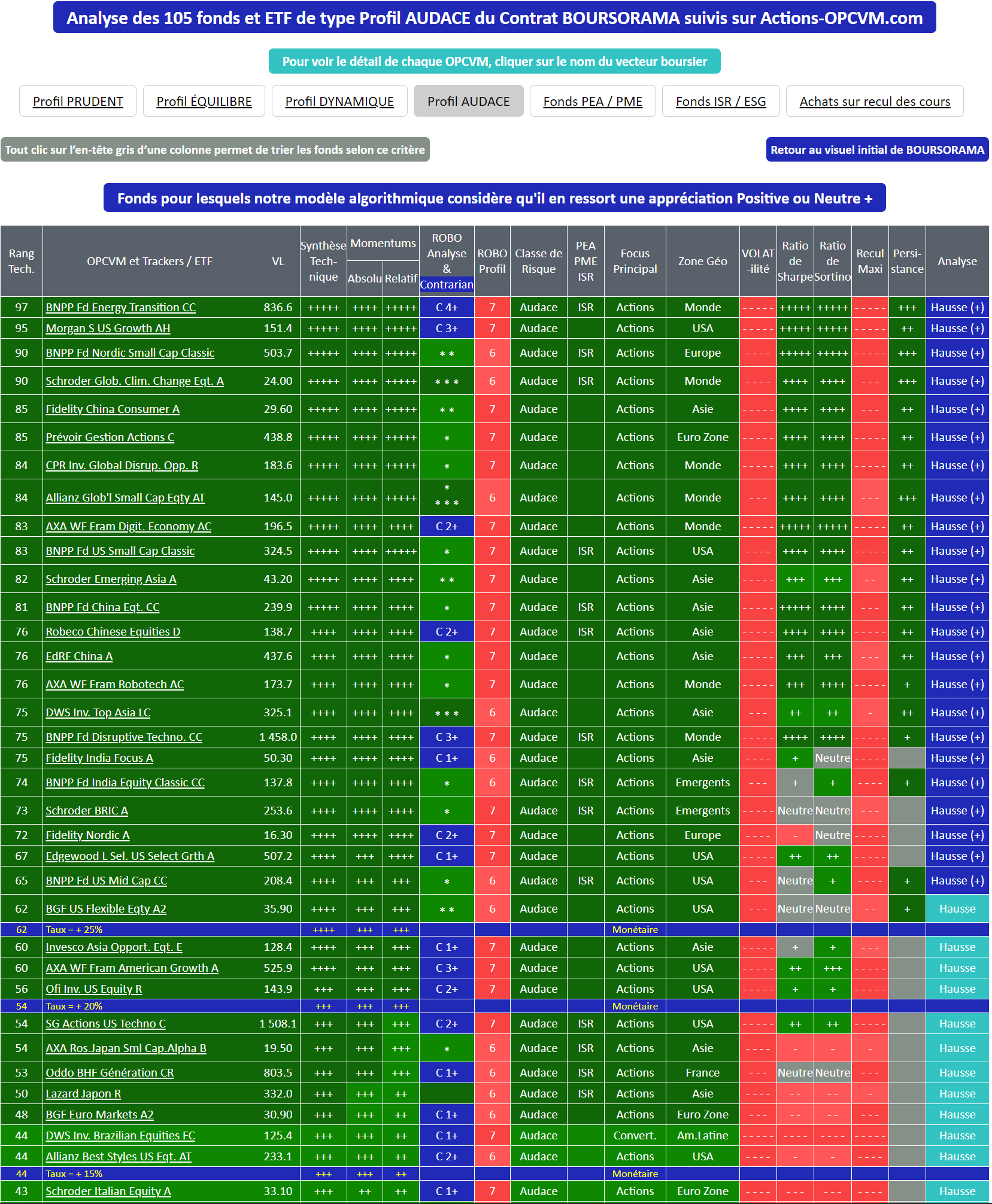Open AXA WF Fram Digit. Economy AC
The width and height of the screenshot is (992, 1204).
pyautogui.click(x=129, y=527)
